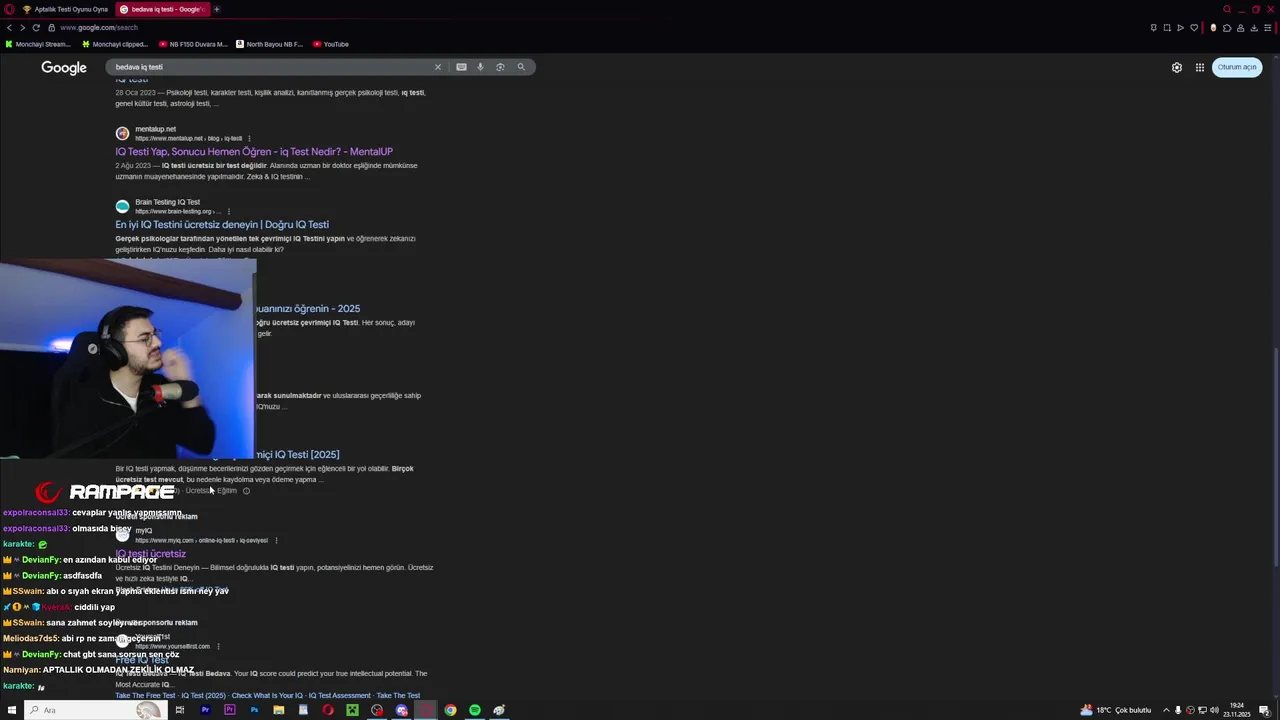
Task: Open the Take The Free Test sitelink
Action: (x=145, y=696)
